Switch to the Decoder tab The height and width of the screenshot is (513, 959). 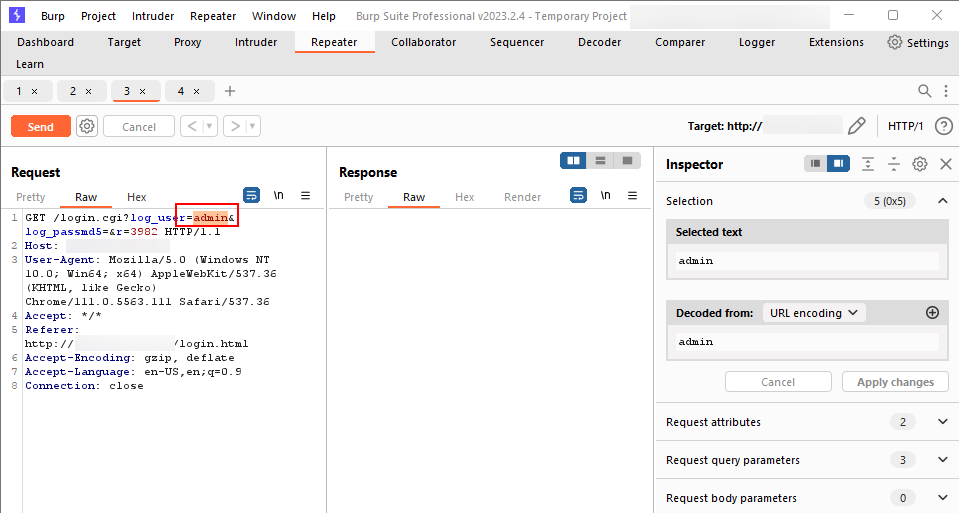click(599, 42)
